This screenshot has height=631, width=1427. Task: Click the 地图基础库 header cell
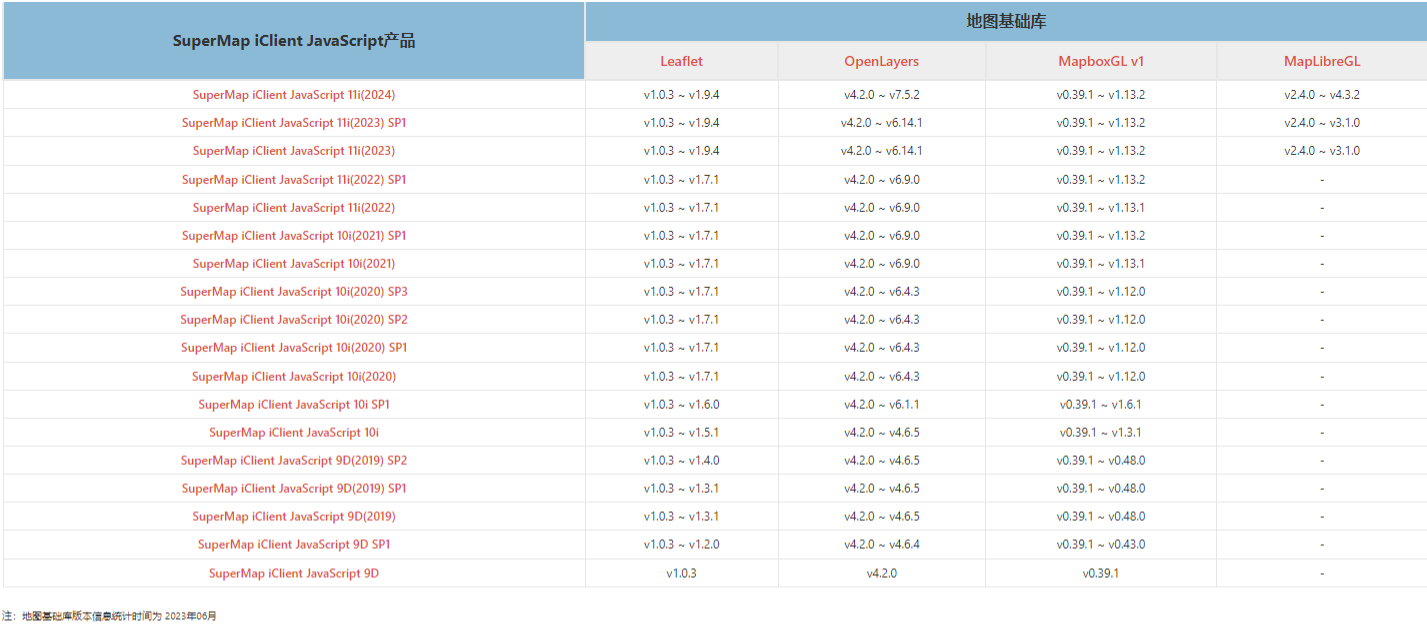(x=1006, y=21)
